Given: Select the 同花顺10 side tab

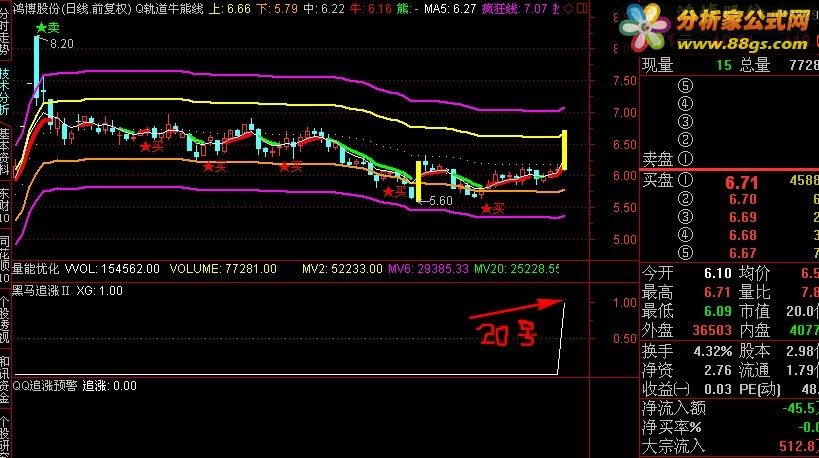Looking at the screenshot, I should [4, 260].
